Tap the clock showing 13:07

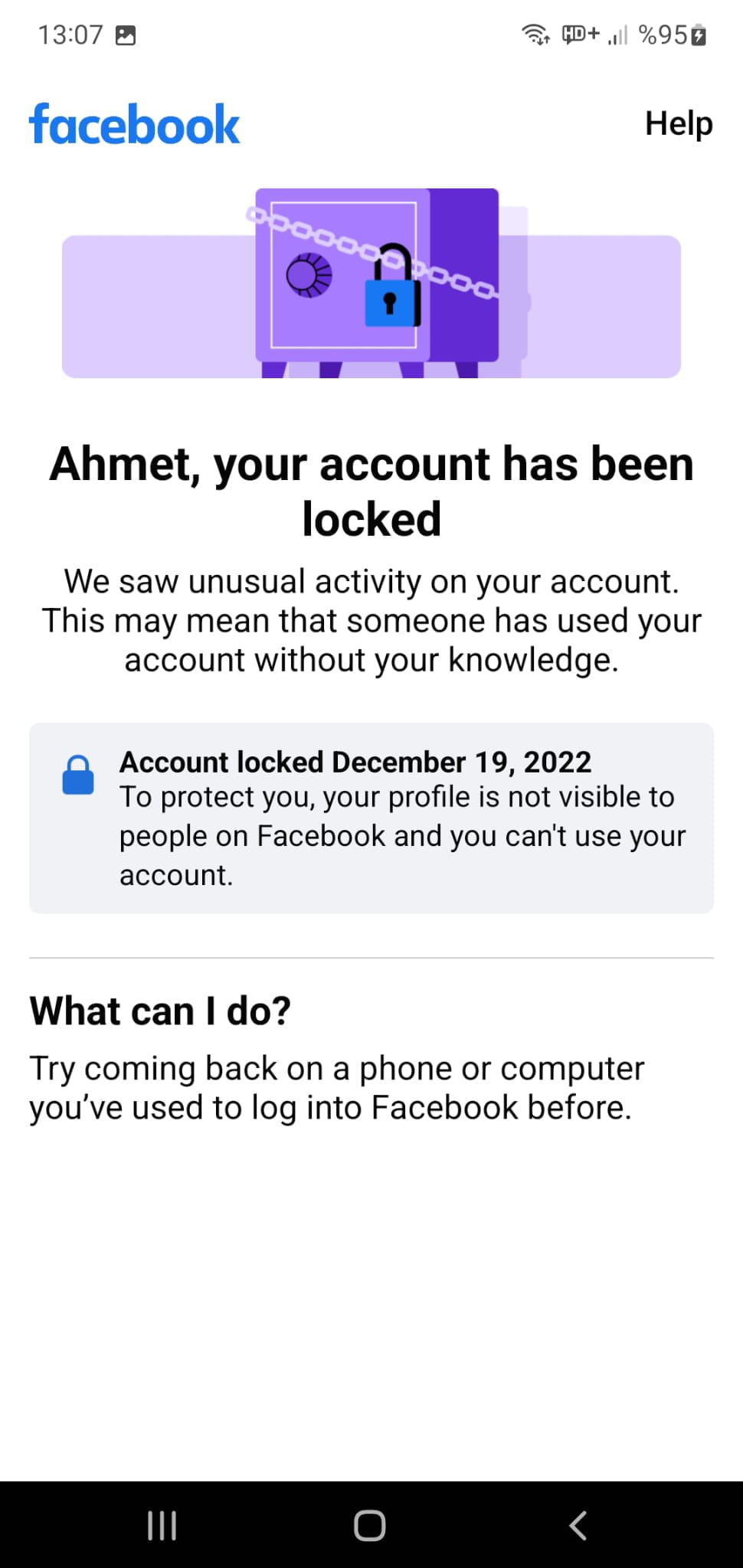70,35
